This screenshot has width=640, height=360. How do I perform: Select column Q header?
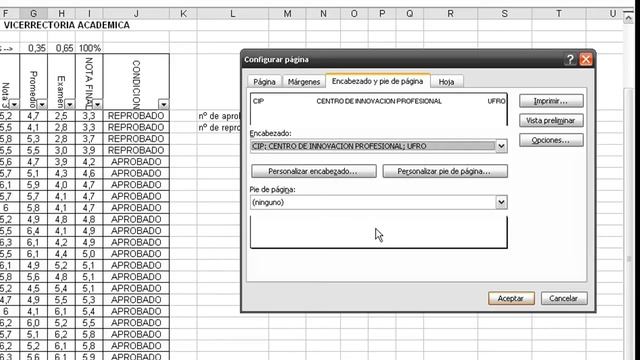click(x=410, y=14)
